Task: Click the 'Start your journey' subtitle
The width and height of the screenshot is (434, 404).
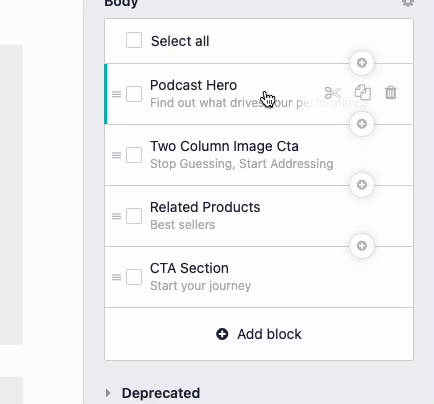Action: 201,286
